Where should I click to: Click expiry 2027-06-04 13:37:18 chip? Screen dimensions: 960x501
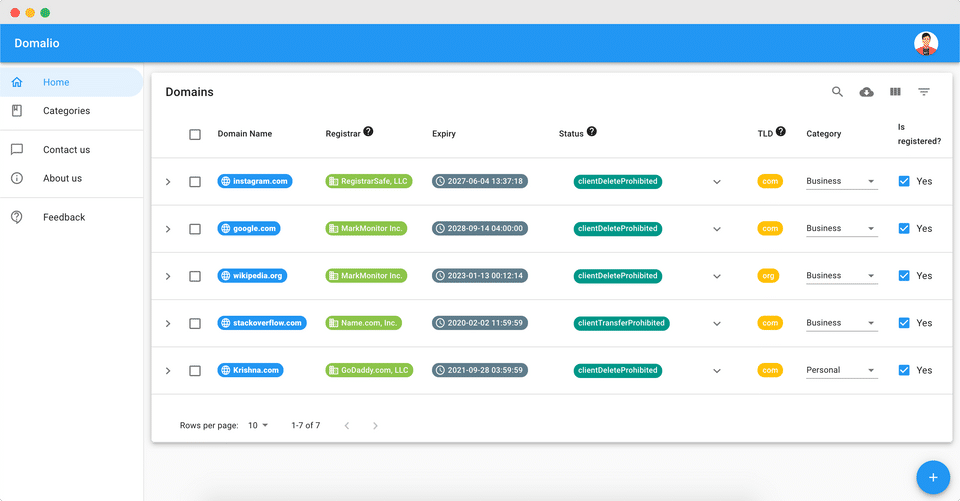tap(479, 181)
